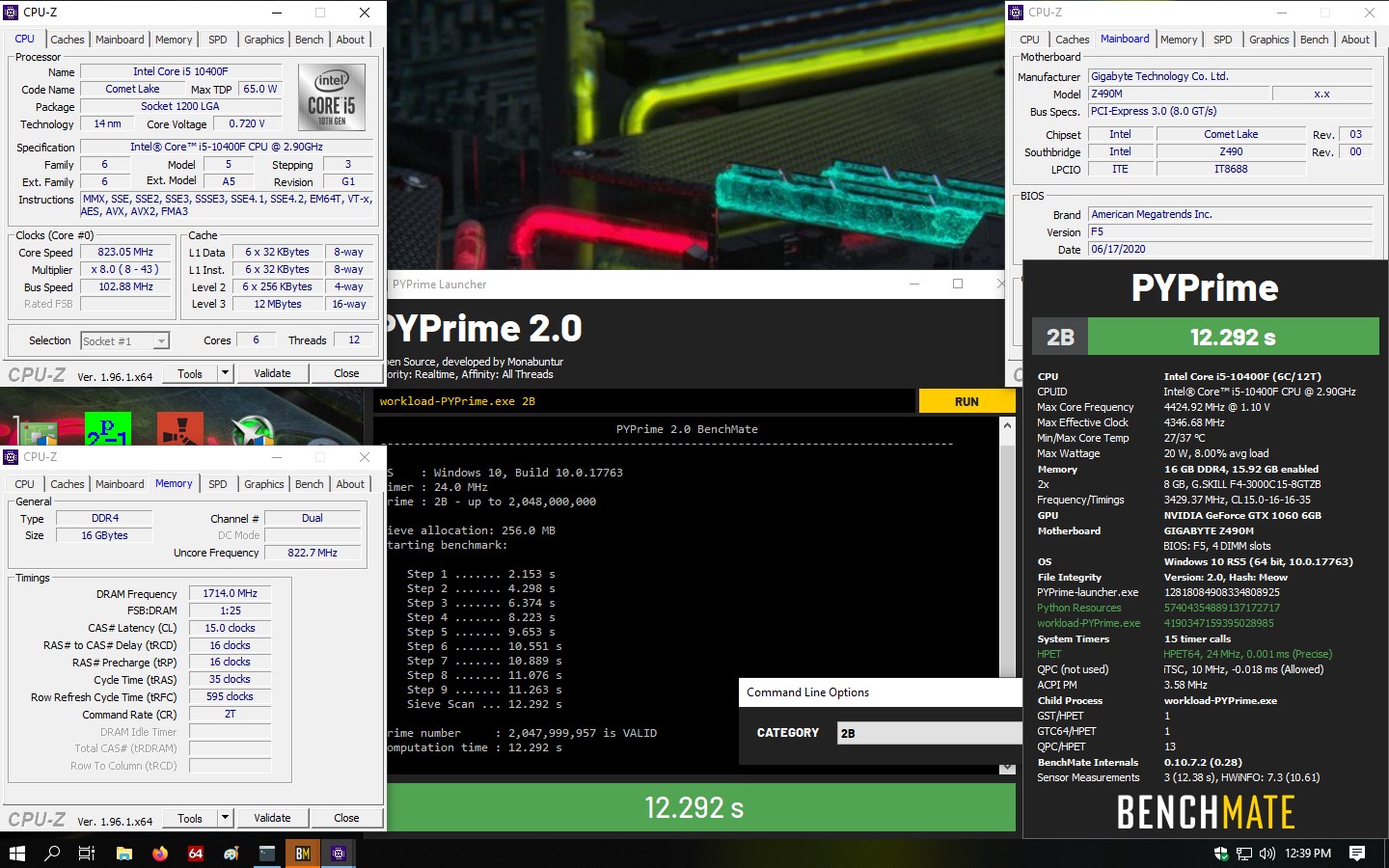Open File Explorer from the taskbar
Image resolution: width=1389 pixels, height=868 pixels.
[123, 854]
